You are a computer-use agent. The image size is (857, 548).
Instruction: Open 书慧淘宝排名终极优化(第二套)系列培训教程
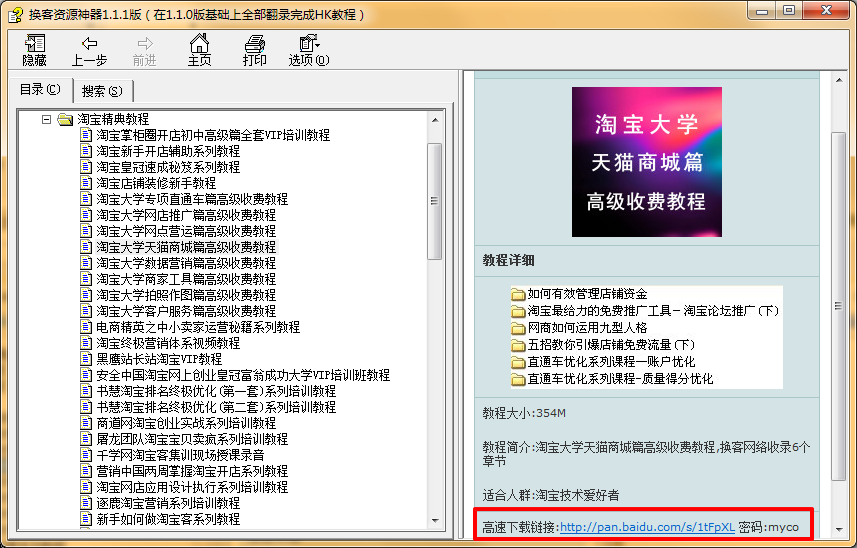click(216, 407)
